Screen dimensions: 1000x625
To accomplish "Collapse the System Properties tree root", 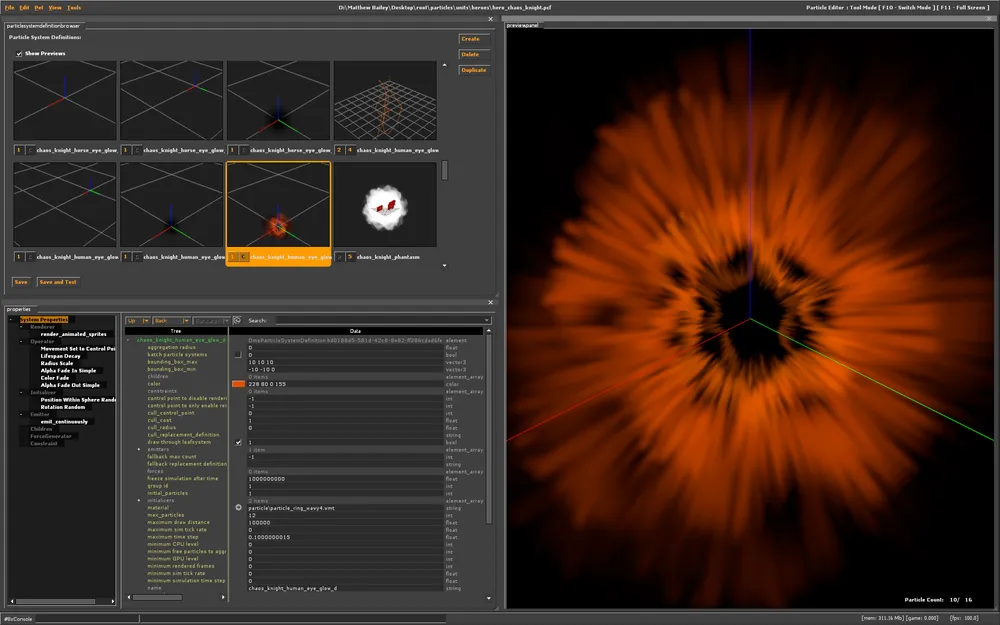I will pyautogui.click(x=11, y=320).
